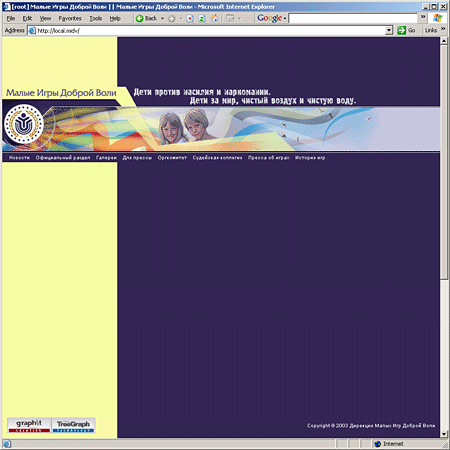The height and width of the screenshot is (450, 450).
Task: Refresh the page using the Refresh icon
Action: 202,18
